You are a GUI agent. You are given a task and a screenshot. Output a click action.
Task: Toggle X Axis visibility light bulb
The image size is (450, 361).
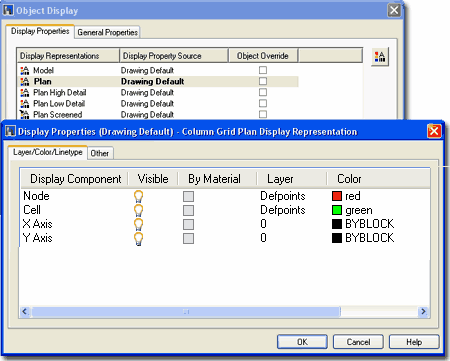click(x=138, y=224)
